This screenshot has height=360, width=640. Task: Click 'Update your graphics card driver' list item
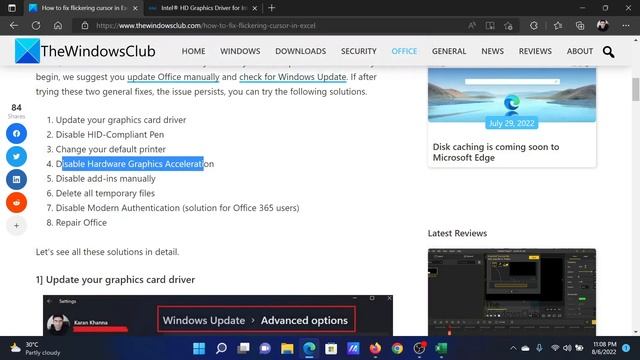coord(121,120)
